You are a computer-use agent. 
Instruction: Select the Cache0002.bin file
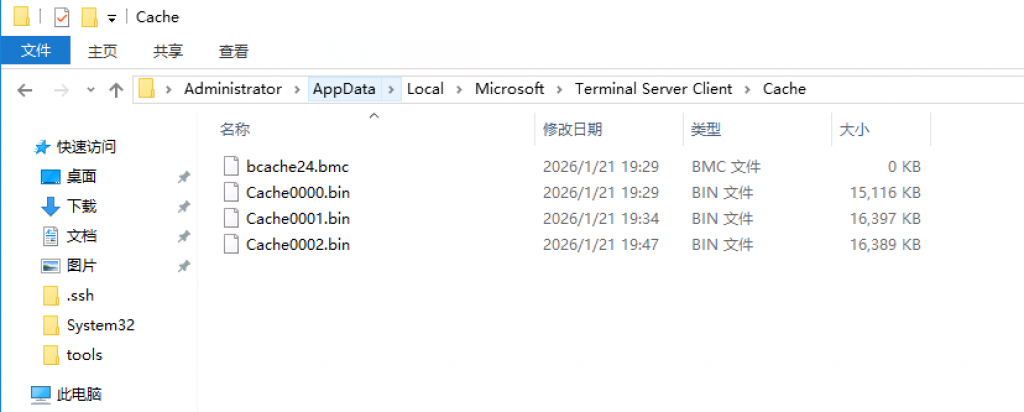pos(297,245)
